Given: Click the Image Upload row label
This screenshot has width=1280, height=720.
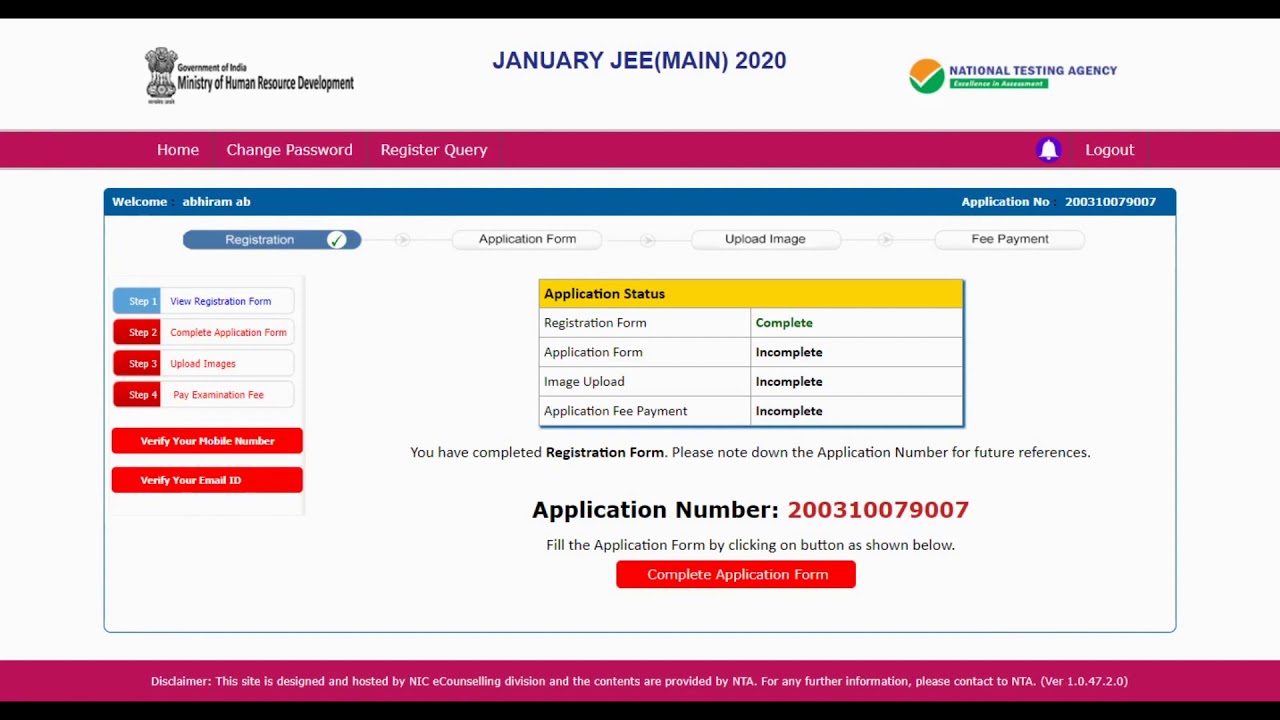Looking at the screenshot, I should click(x=584, y=382).
